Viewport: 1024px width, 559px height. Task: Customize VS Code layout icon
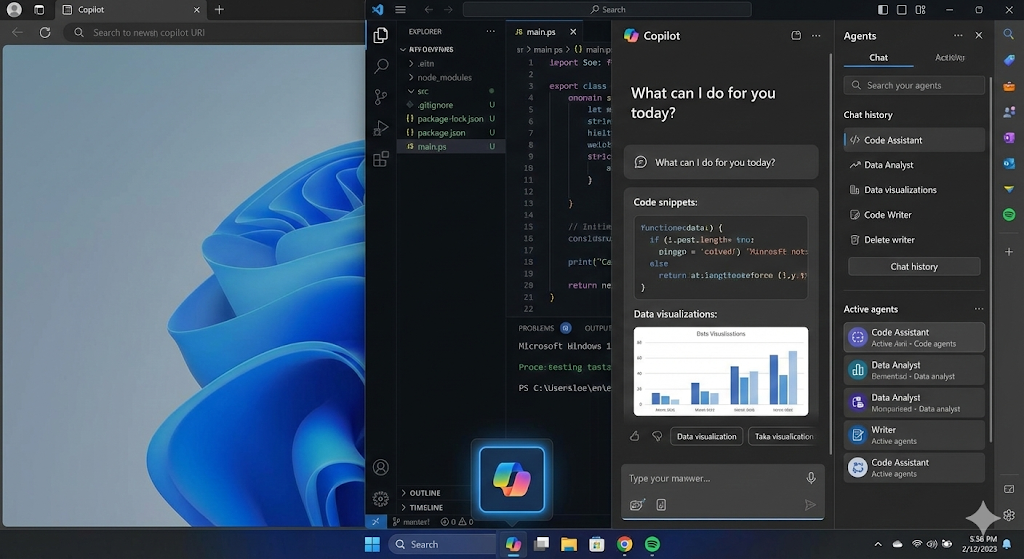pos(920,10)
